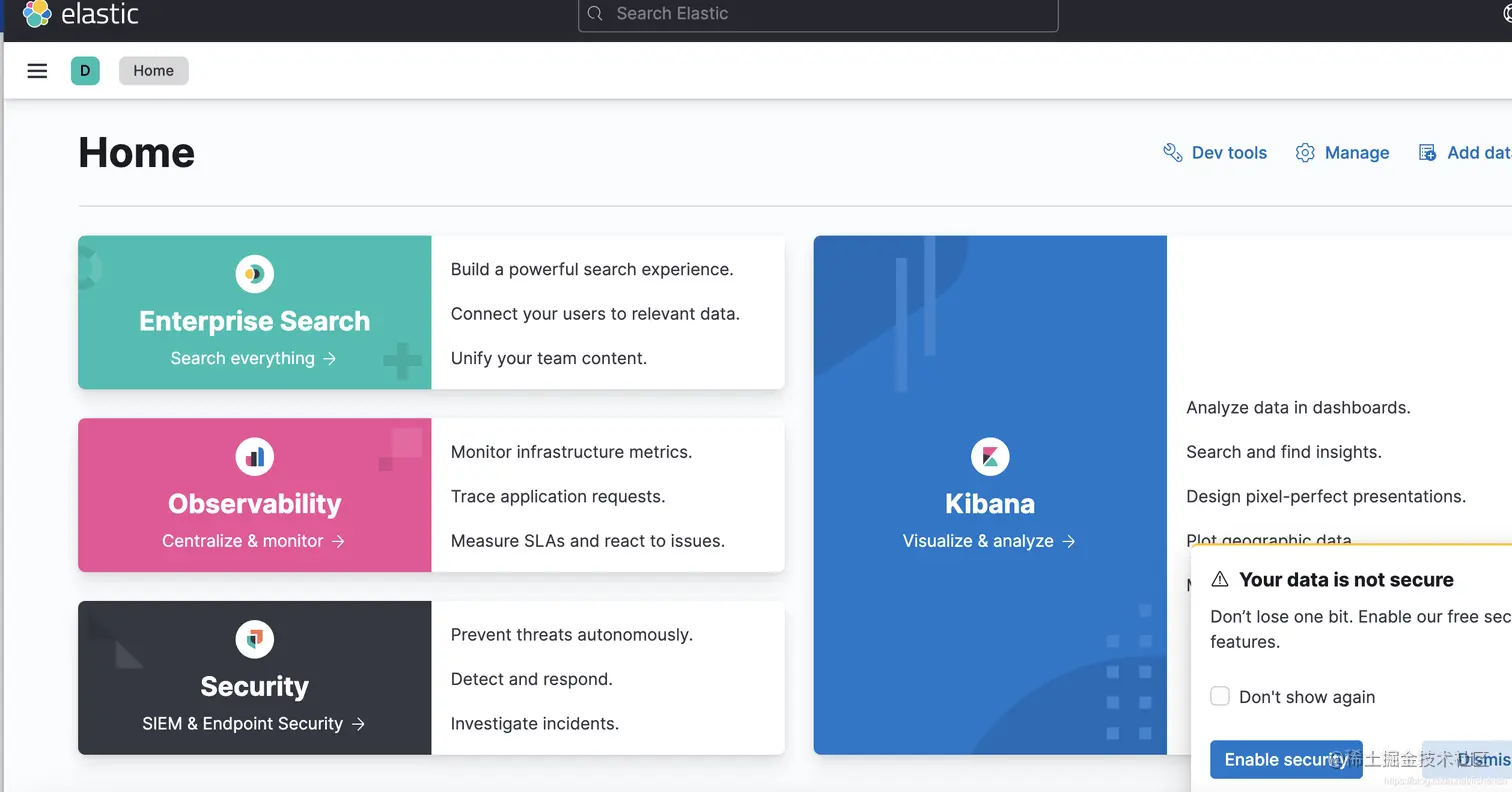
Task: Click the Add data icon
Action: coord(1428,153)
